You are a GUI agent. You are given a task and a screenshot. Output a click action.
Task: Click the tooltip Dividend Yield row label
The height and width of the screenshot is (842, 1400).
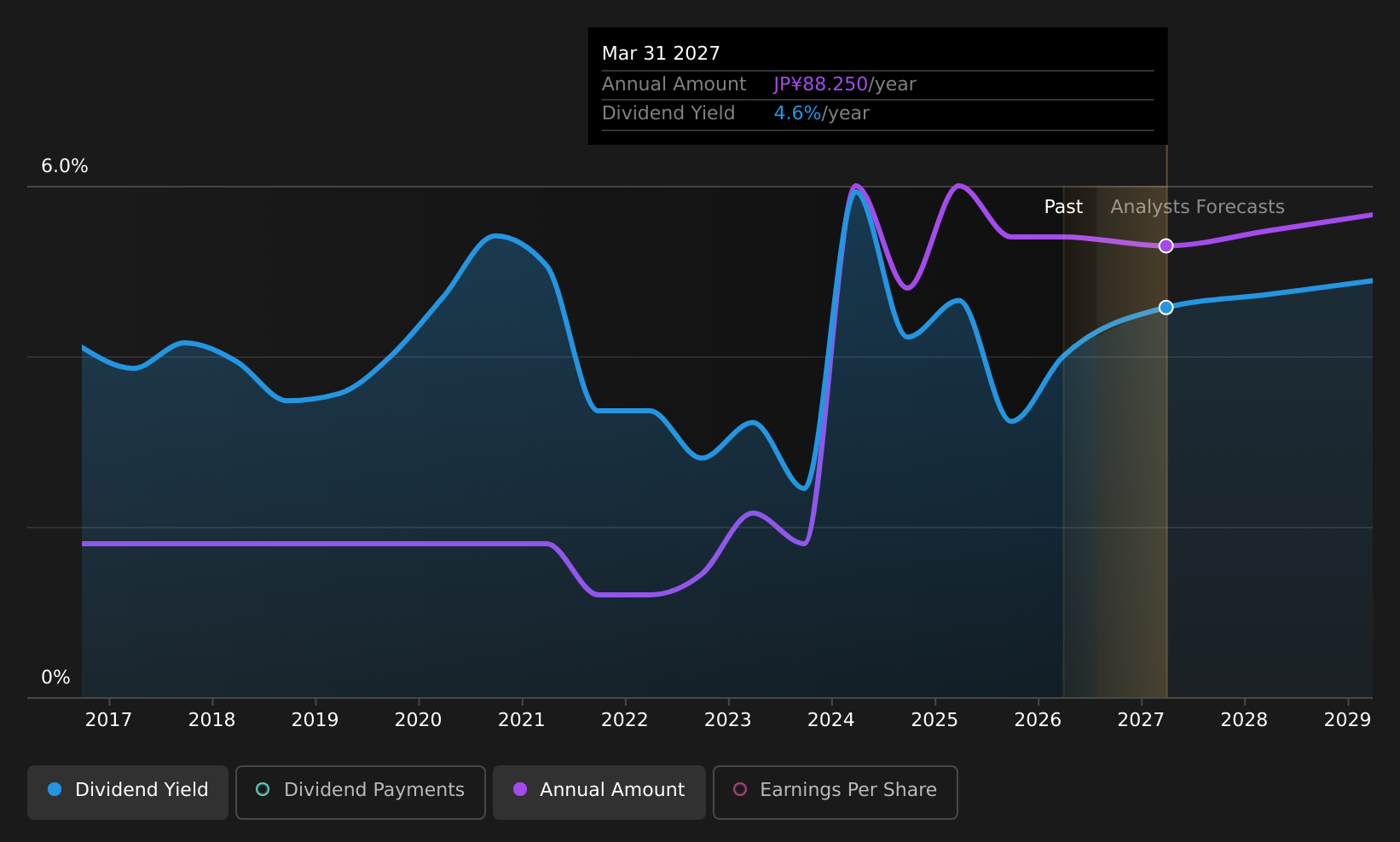point(668,113)
